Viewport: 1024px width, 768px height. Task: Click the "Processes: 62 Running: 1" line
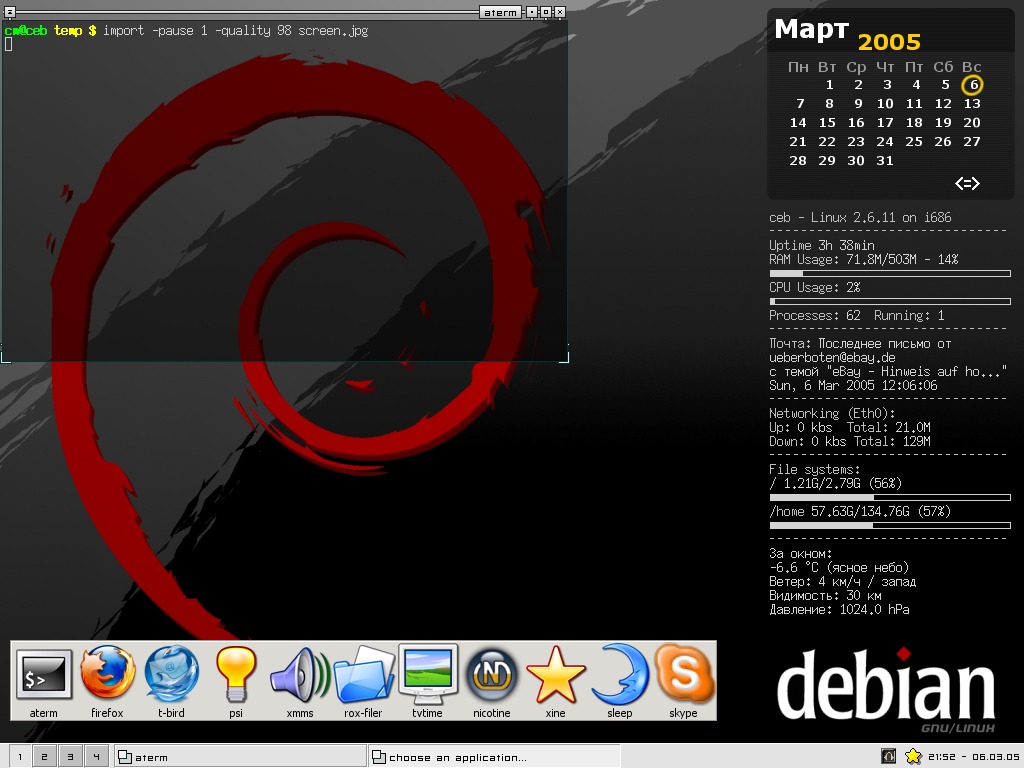[x=857, y=315]
